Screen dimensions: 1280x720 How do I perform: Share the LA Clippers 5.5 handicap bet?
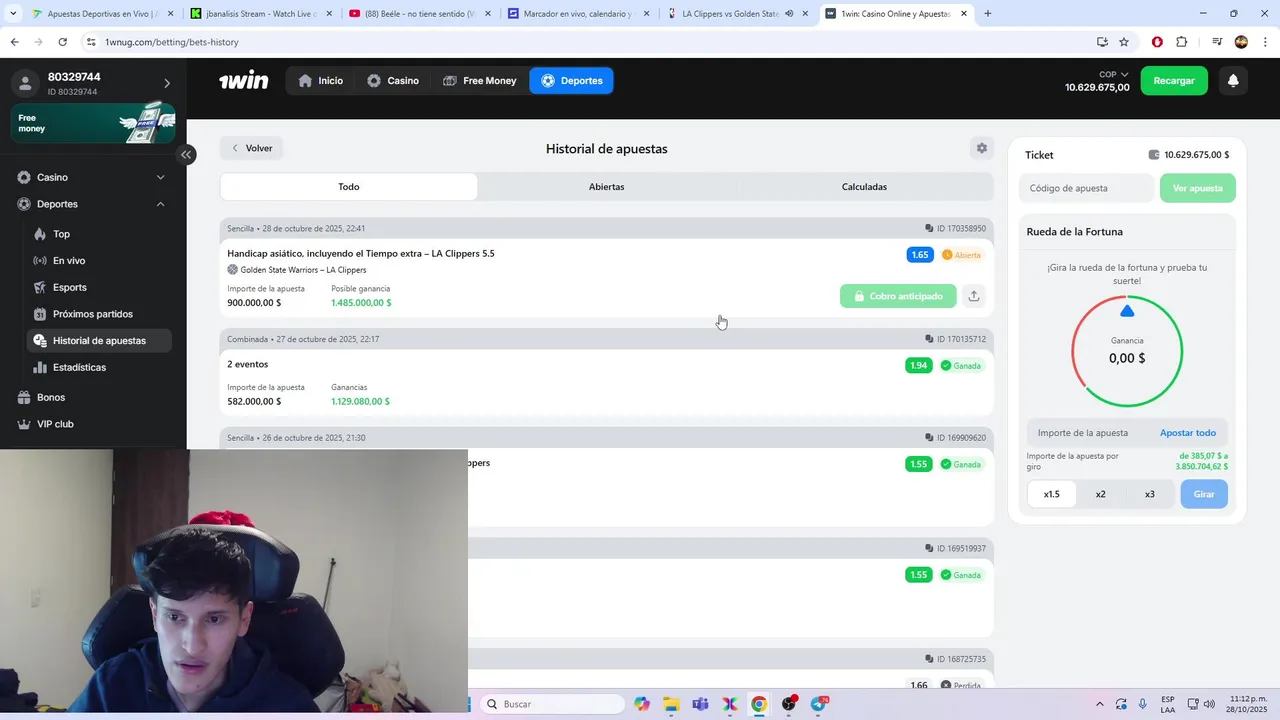click(x=974, y=296)
